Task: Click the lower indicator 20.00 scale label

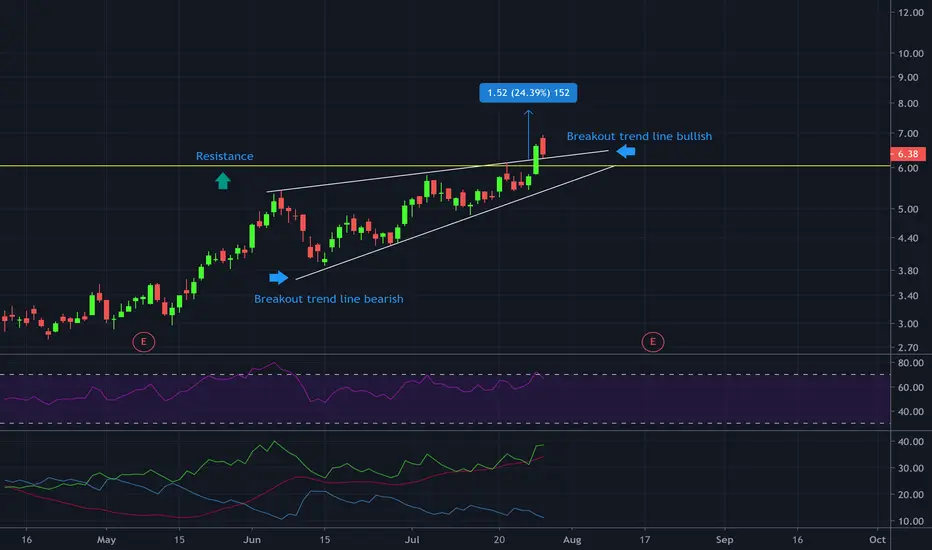Action: pyautogui.click(x=910, y=495)
